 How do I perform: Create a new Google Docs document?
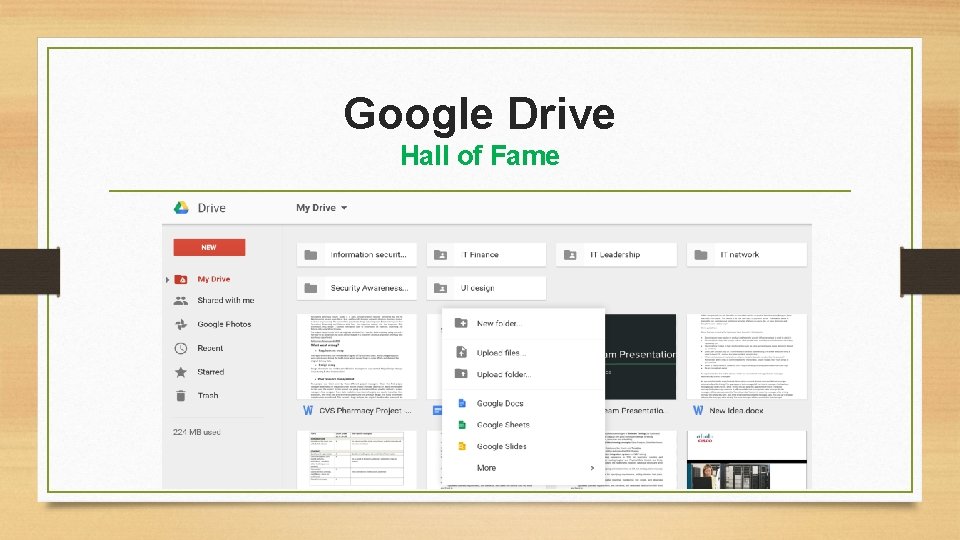click(x=523, y=403)
